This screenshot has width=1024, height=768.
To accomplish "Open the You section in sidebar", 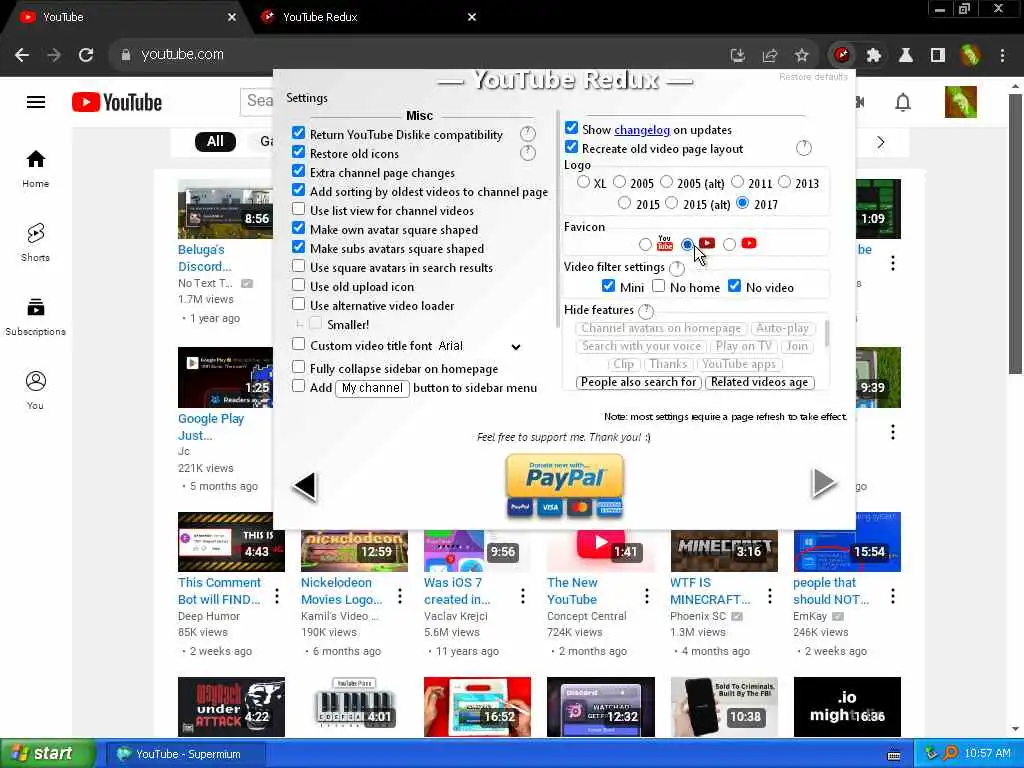I will coord(35,391).
